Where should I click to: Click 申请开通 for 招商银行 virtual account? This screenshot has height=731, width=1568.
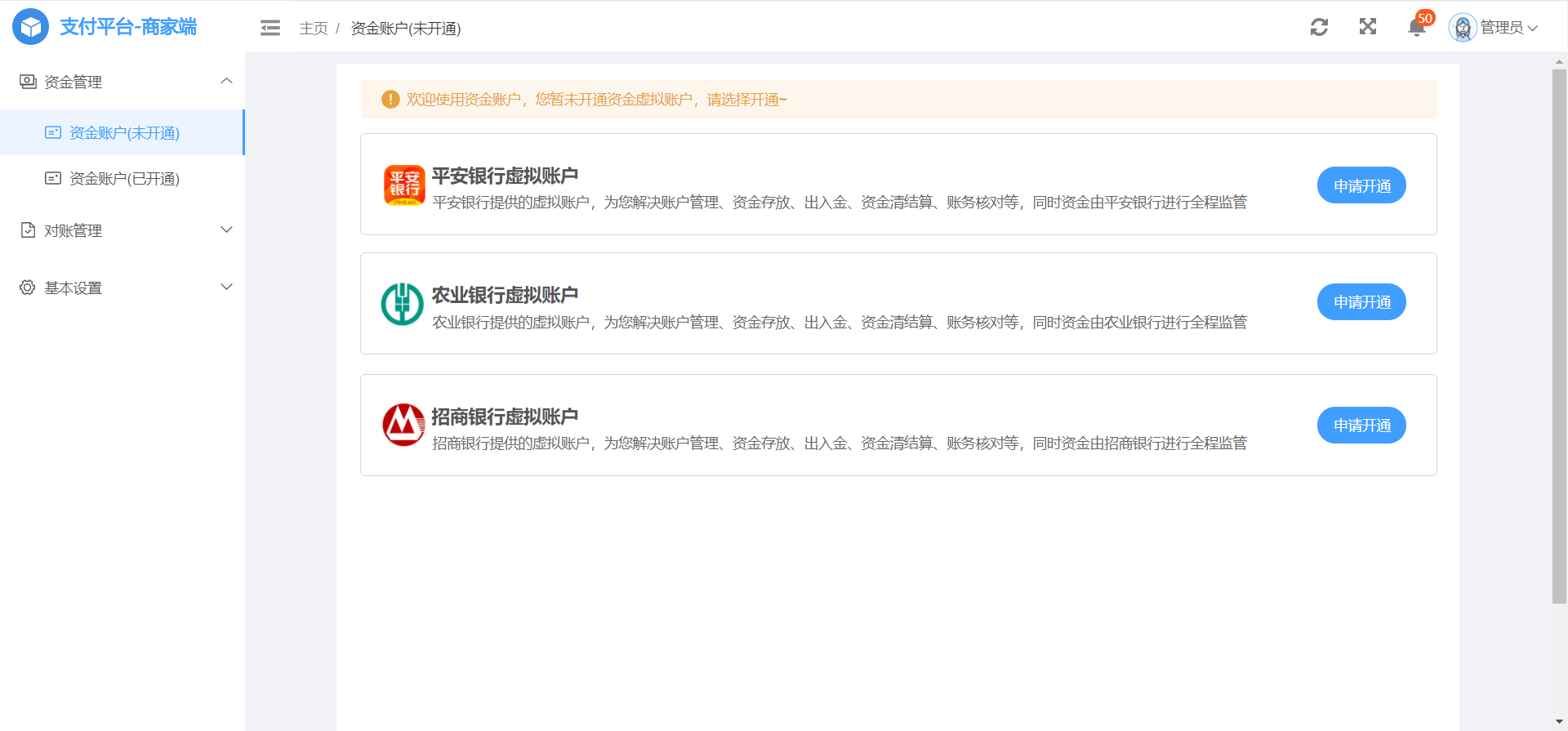tap(1361, 426)
